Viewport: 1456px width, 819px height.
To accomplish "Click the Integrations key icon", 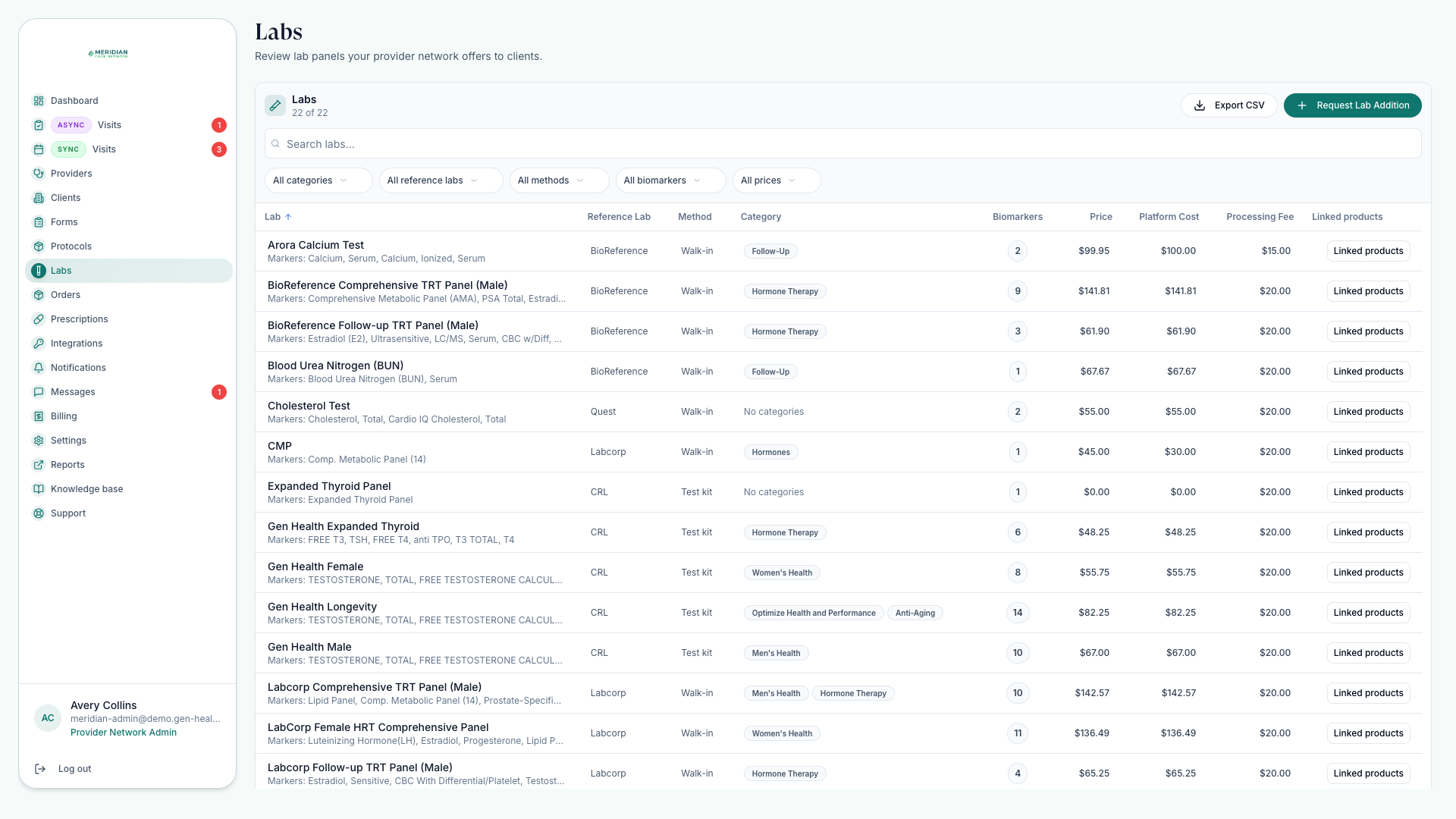I will click(x=39, y=344).
